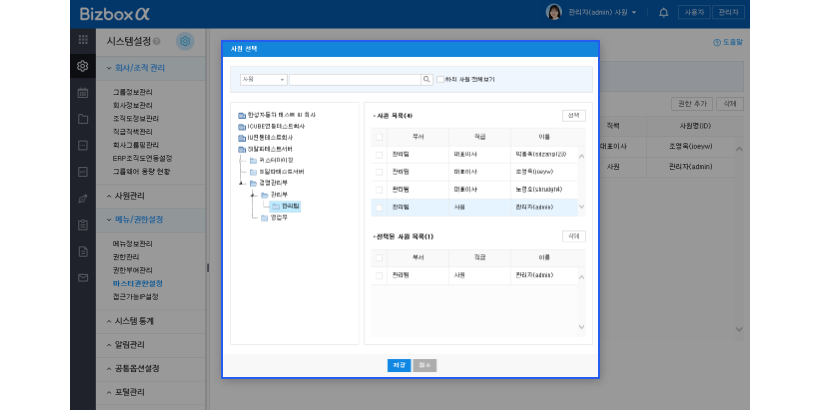820x413 pixels.
Task: Click scroll-down arrow of 선택된 사원 목록 list
Action: [x=582, y=327]
